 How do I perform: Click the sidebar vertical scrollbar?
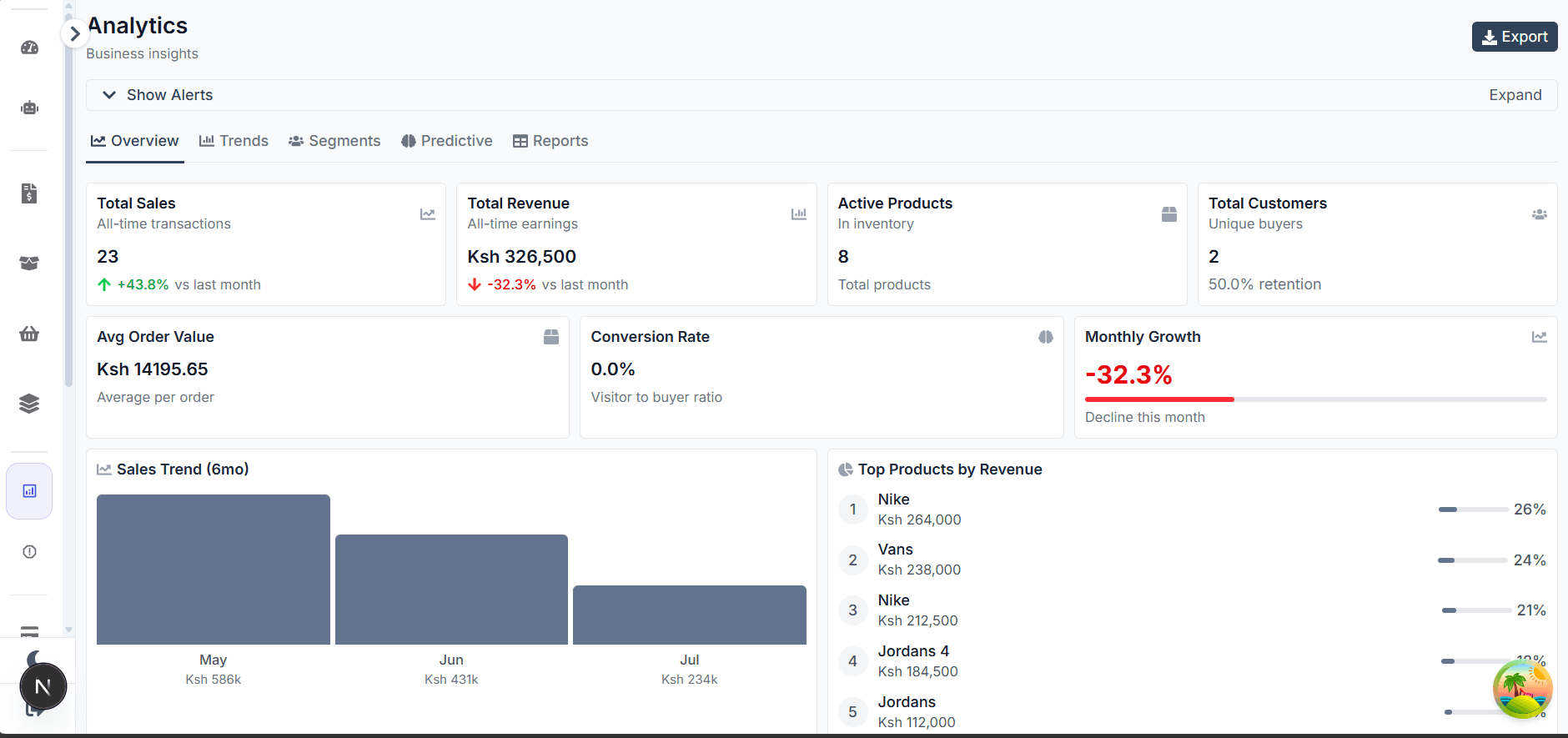pyautogui.click(x=68, y=200)
